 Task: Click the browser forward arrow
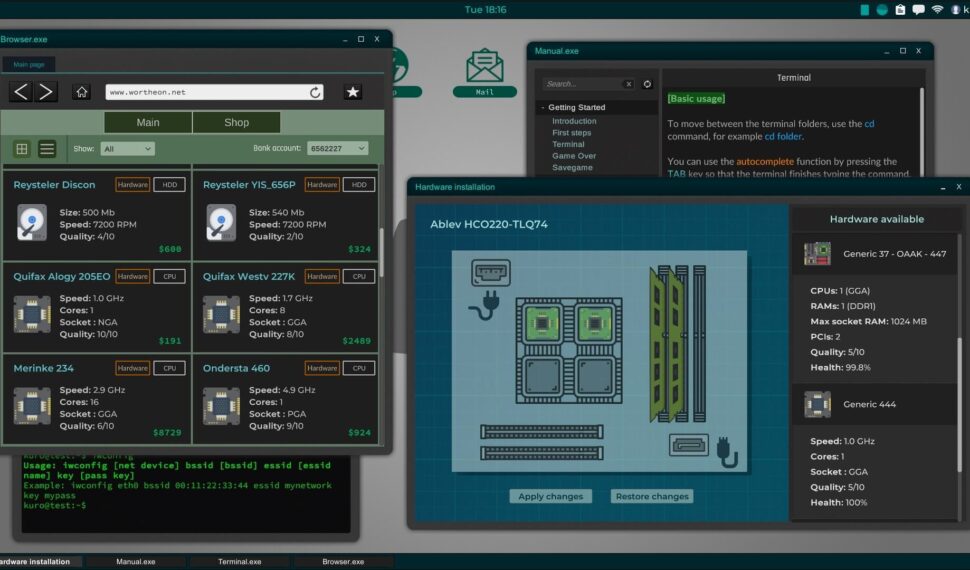coord(46,92)
